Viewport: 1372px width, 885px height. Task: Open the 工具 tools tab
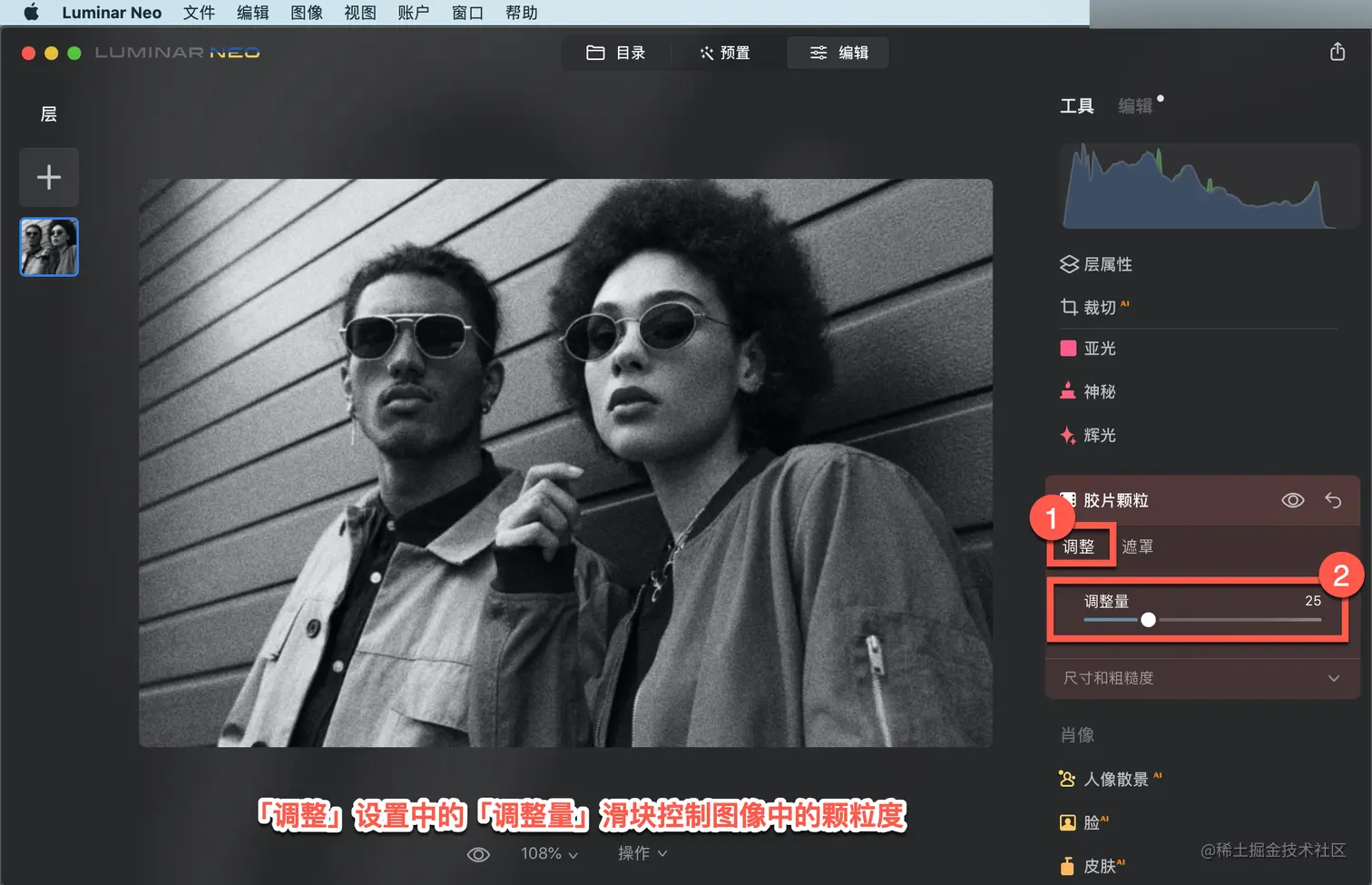[1077, 106]
